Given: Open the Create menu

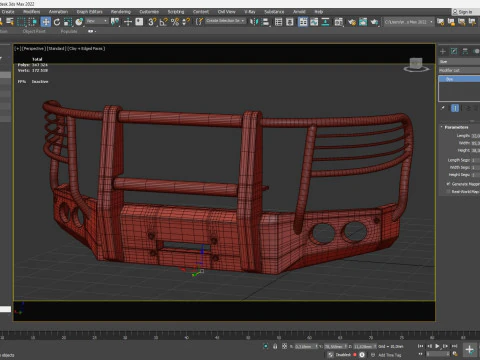Looking at the screenshot, I should point(8,12).
